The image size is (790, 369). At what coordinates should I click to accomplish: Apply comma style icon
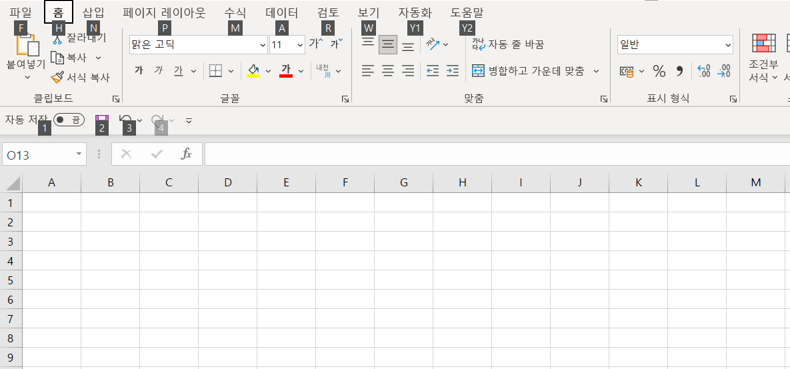[x=680, y=72]
